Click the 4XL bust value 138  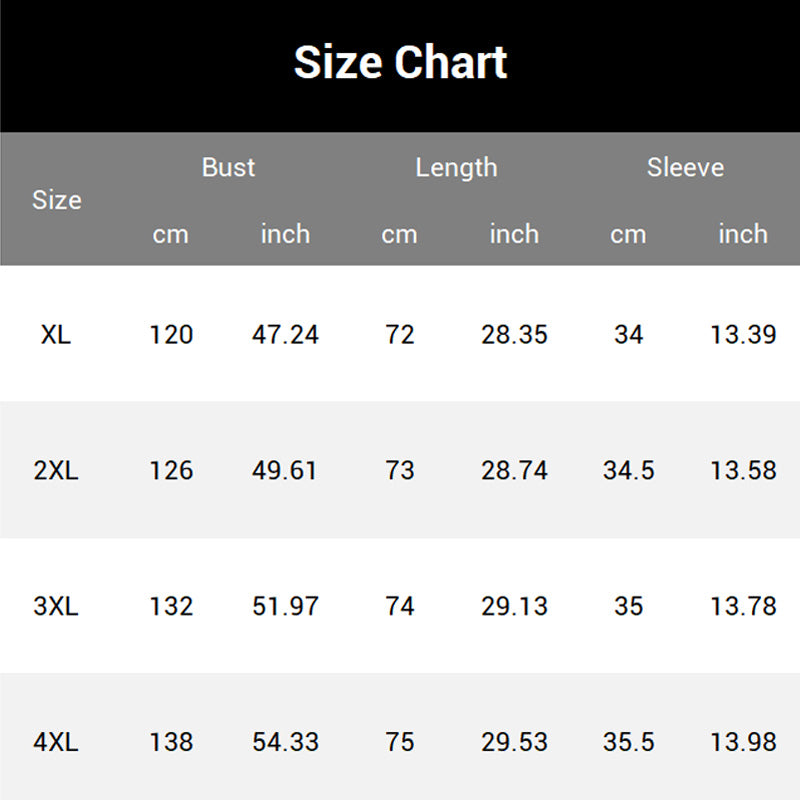[171, 742]
